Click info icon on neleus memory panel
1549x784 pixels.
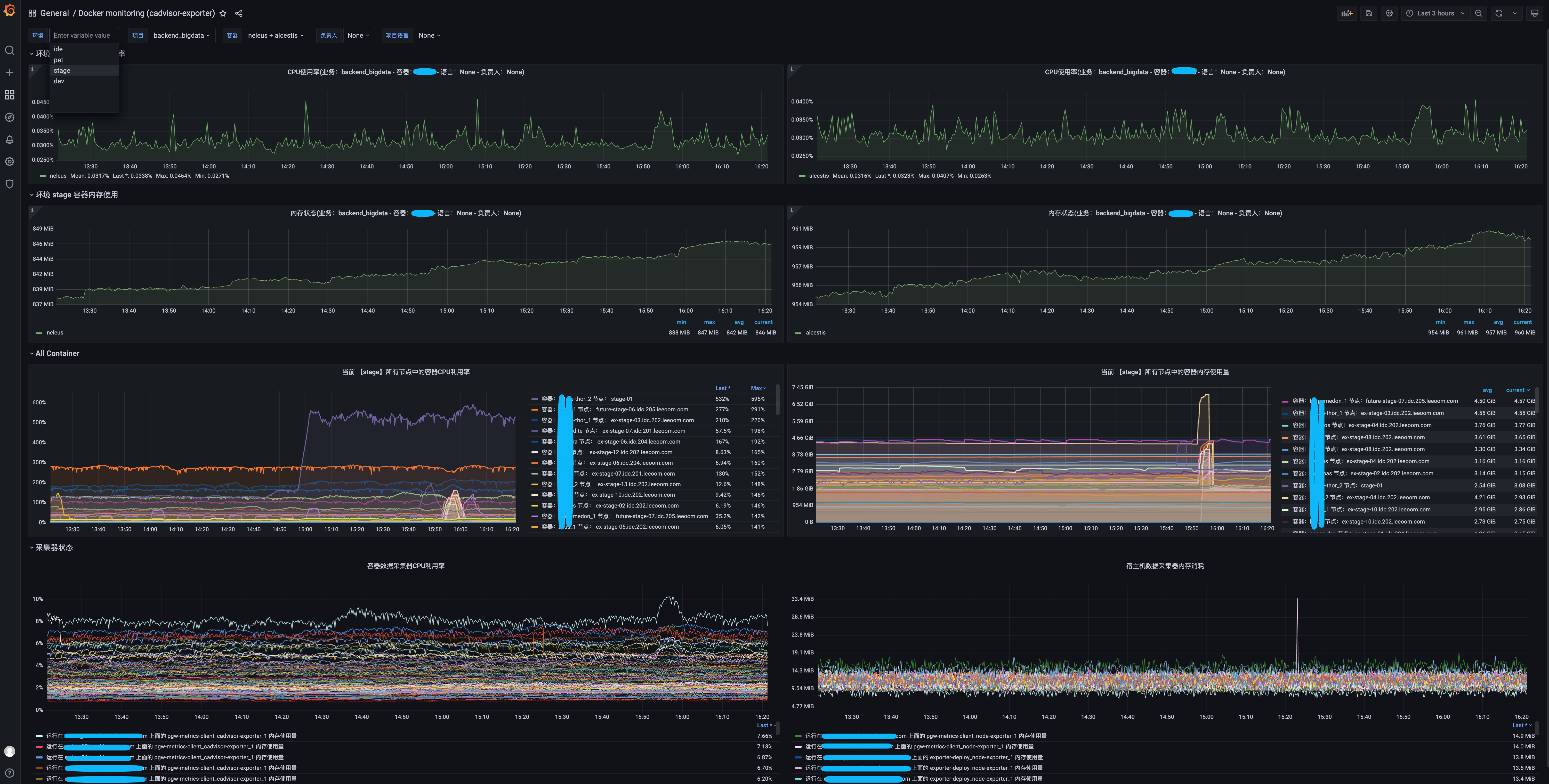[33, 210]
